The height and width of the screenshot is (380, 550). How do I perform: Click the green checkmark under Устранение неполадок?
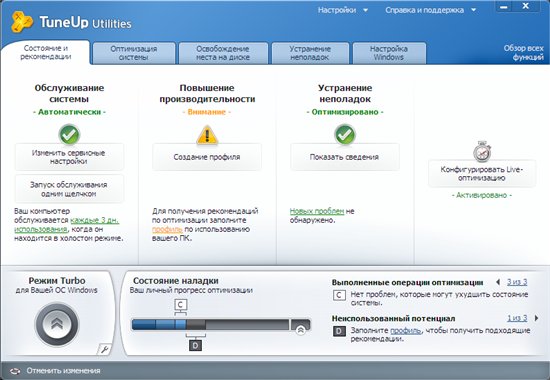(345, 135)
